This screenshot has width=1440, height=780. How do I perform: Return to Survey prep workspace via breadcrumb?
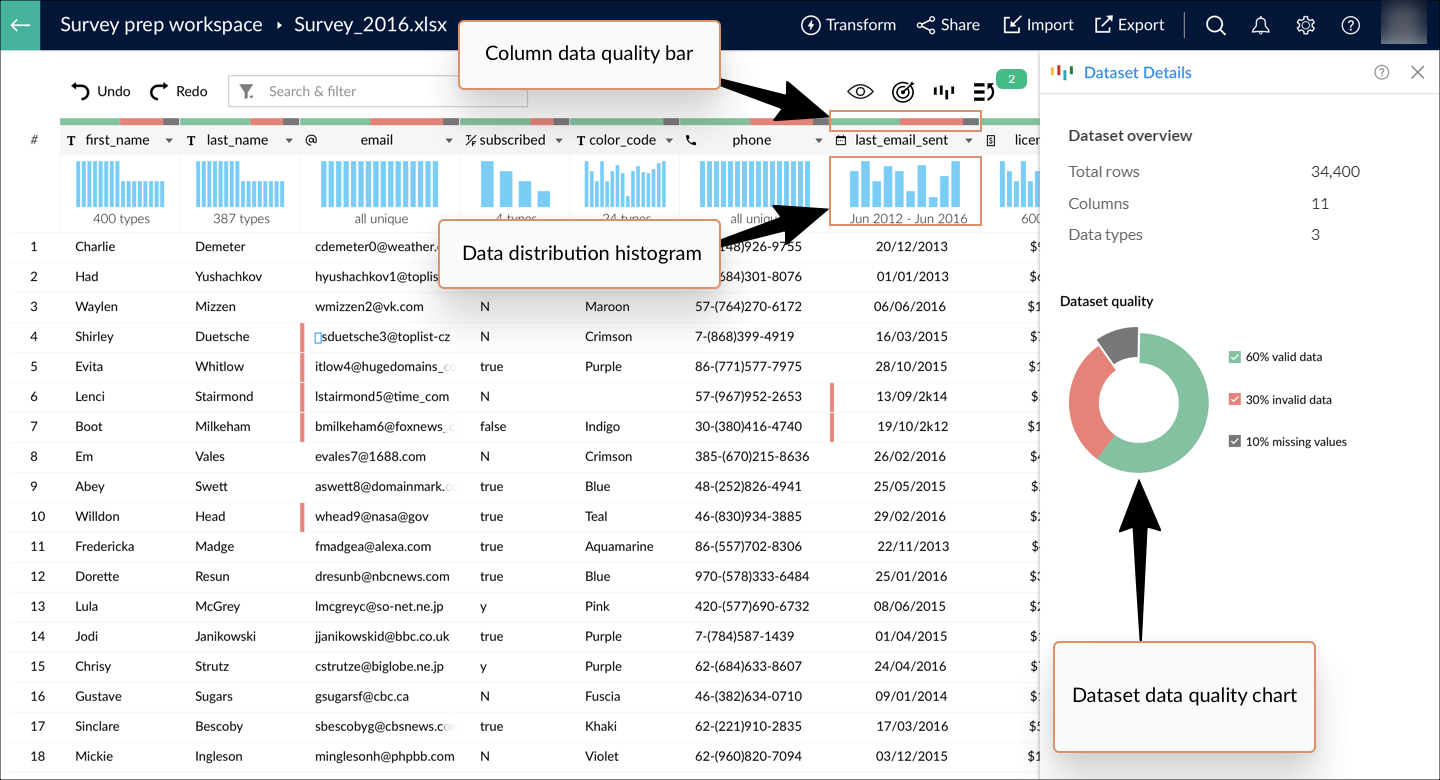pyautogui.click(x=161, y=24)
